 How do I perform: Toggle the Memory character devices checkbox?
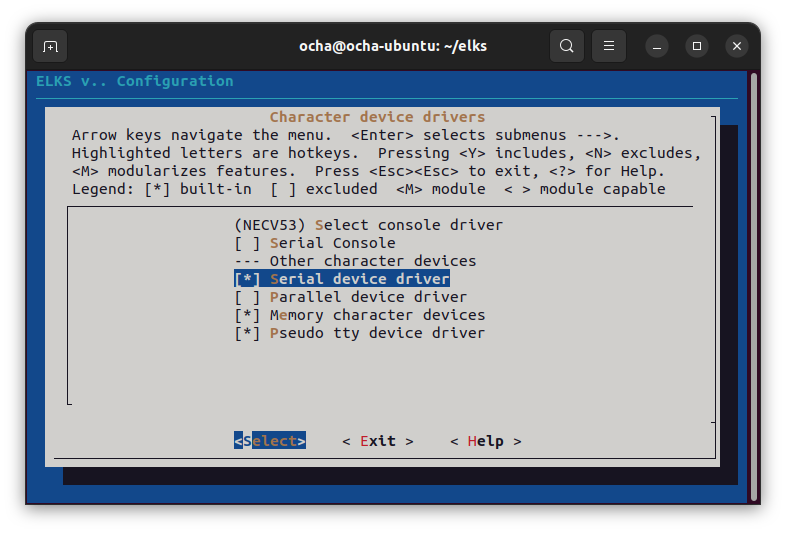247,315
